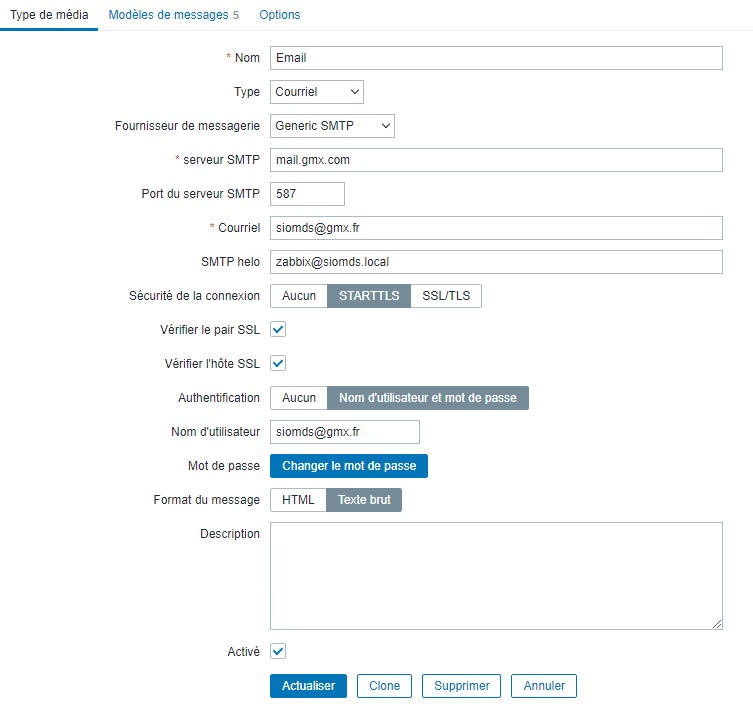Choose SSL/TLS connection security
The width and height of the screenshot is (753, 709).
446,296
